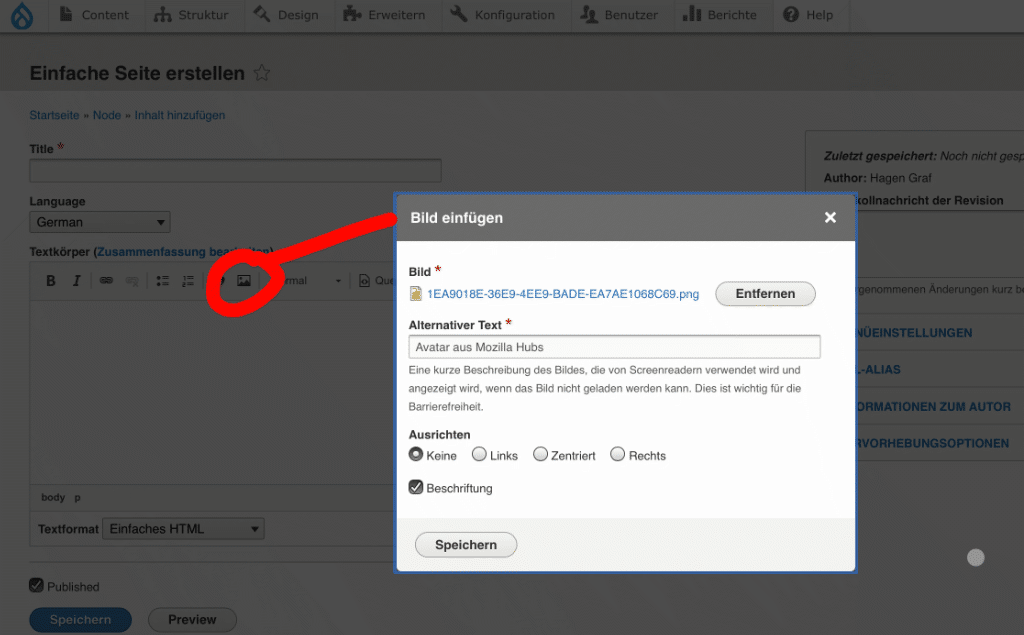Open the Design admin menu
Image resolution: width=1024 pixels, height=635 pixels.
point(286,15)
